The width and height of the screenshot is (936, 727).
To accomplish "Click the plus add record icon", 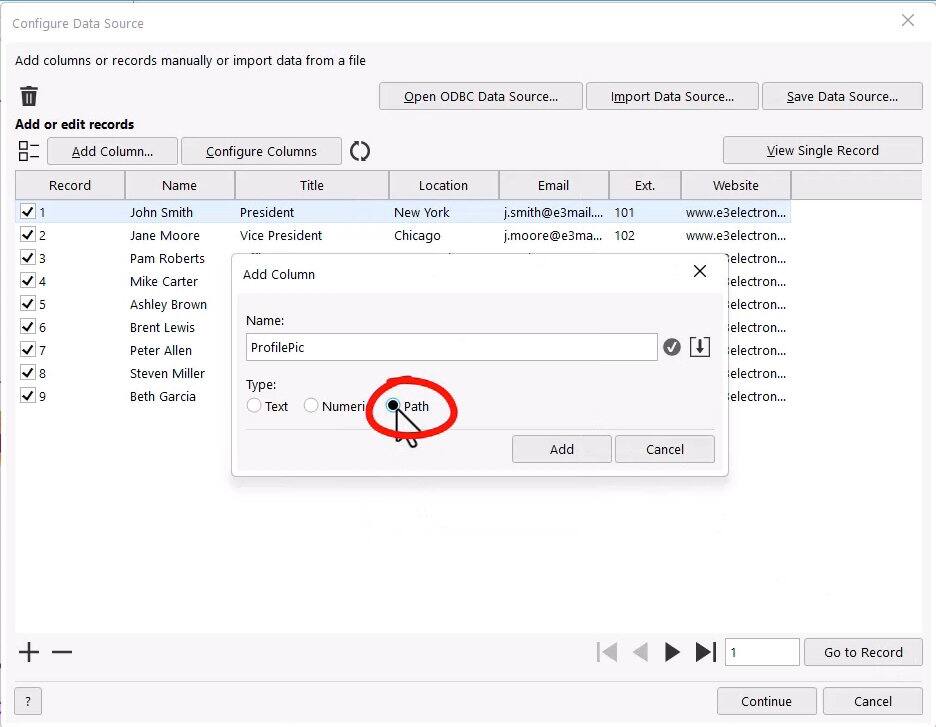I will 29,653.
